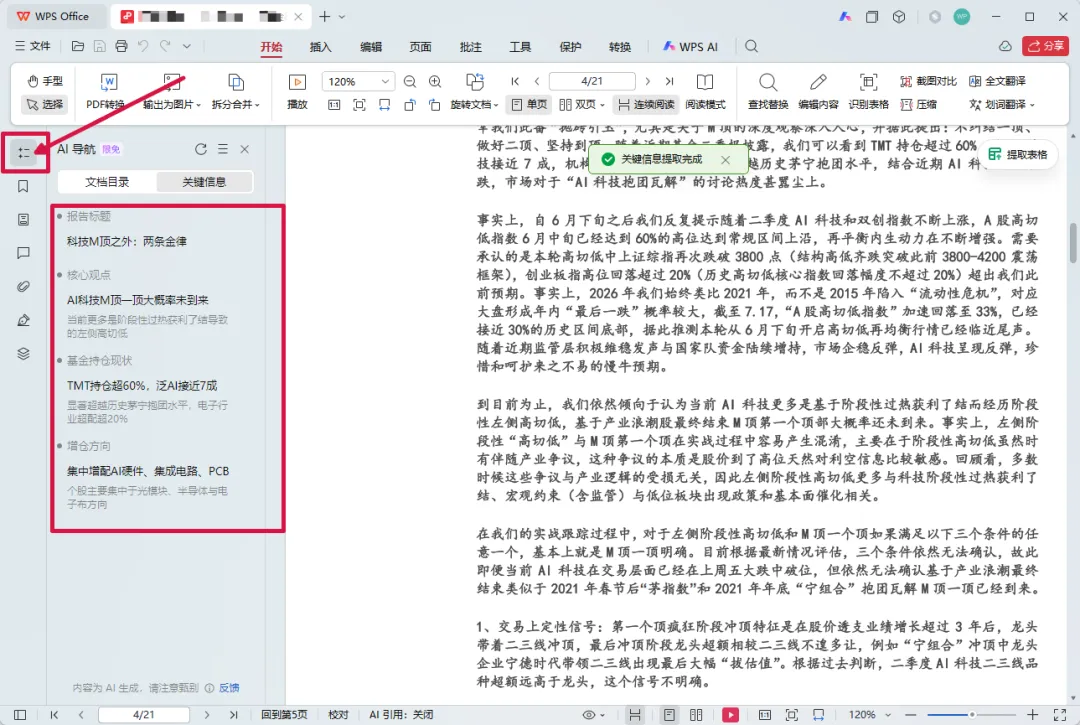Open the status bar 120% zoom dropdown
The height and width of the screenshot is (725, 1080).
[869, 715]
